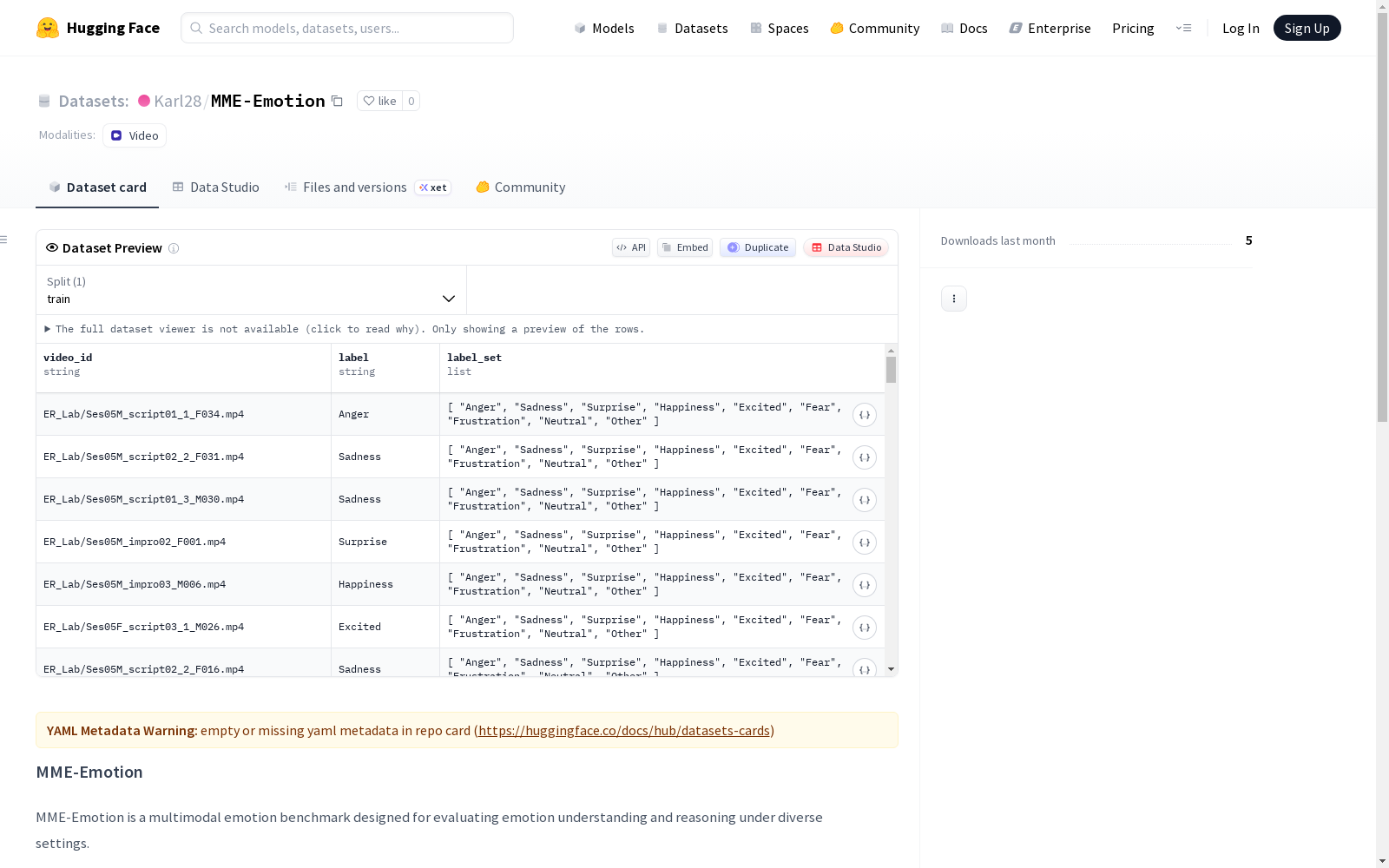Select cell ER_Lab/Ses05M_impro02_F001.mp4

point(183,542)
